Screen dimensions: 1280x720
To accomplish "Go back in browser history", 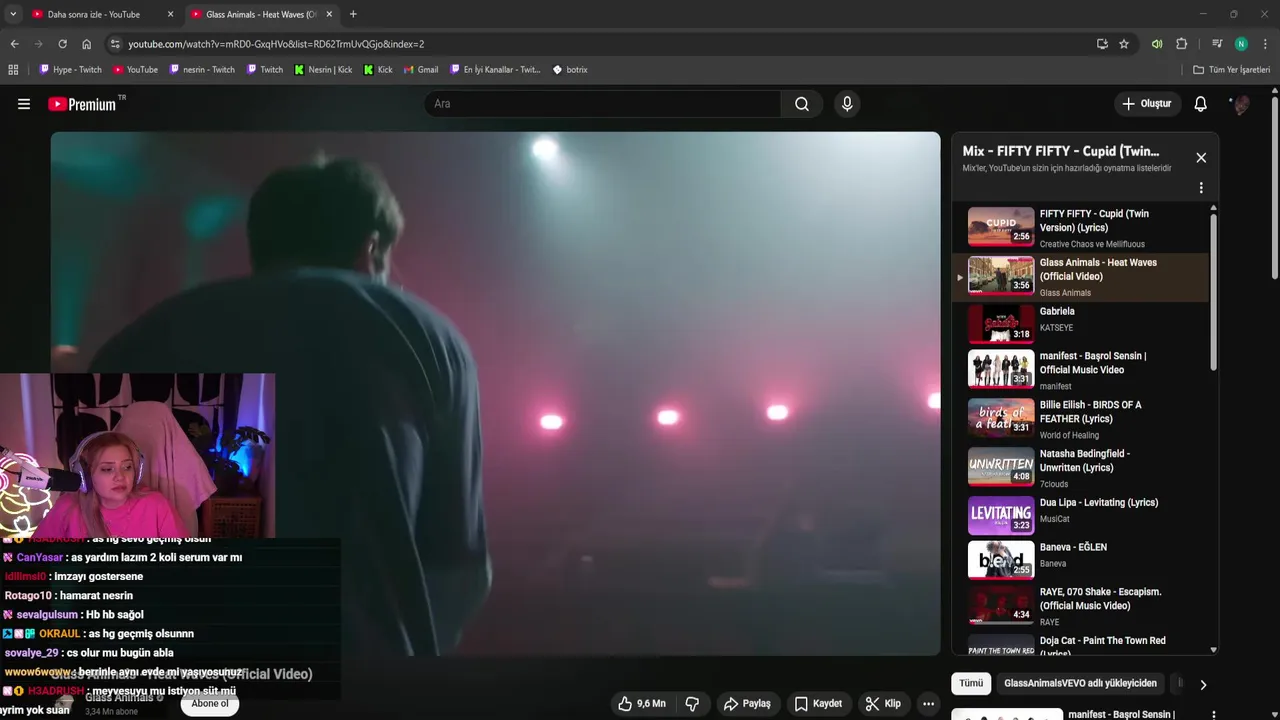I will click(x=14, y=44).
